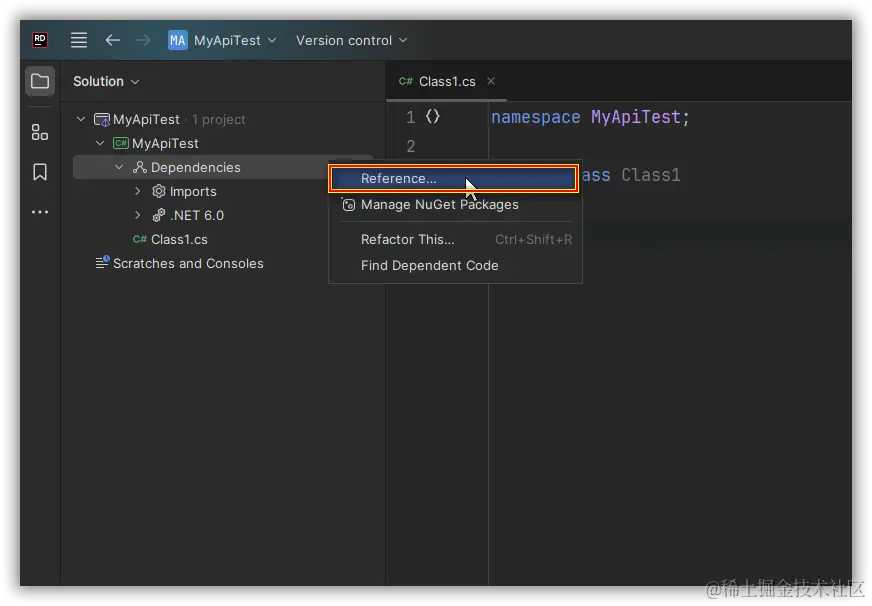The image size is (872, 606).
Task: Navigate back with the left arrow
Action: [113, 40]
